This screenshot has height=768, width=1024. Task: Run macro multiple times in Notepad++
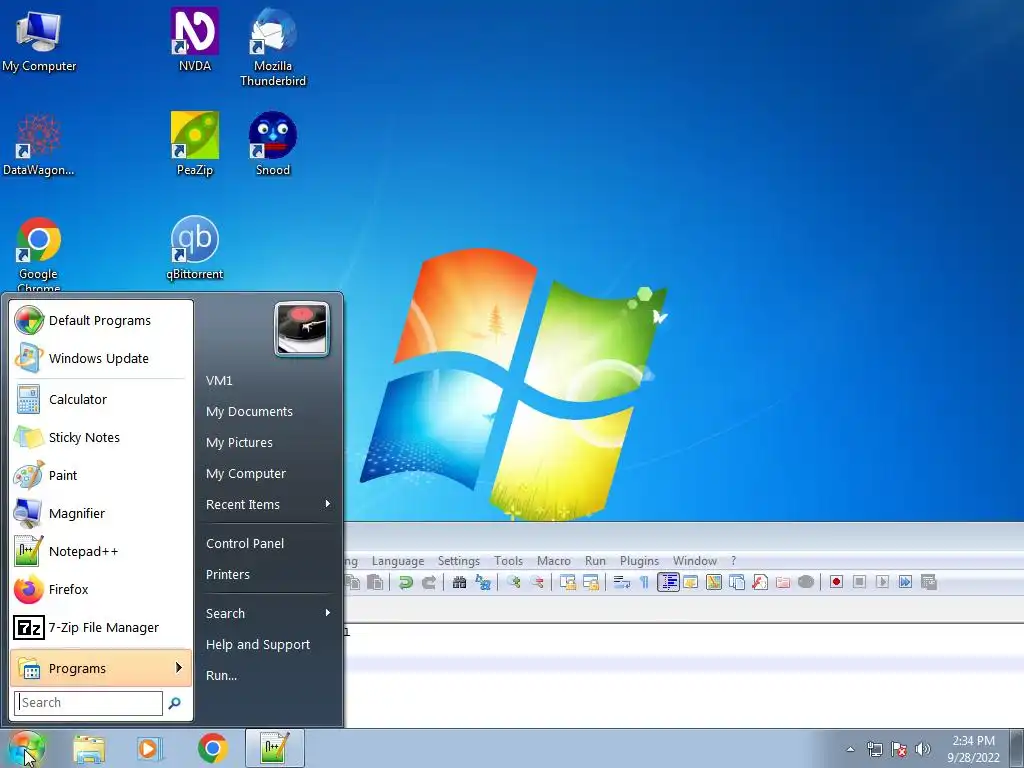click(905, 582)
